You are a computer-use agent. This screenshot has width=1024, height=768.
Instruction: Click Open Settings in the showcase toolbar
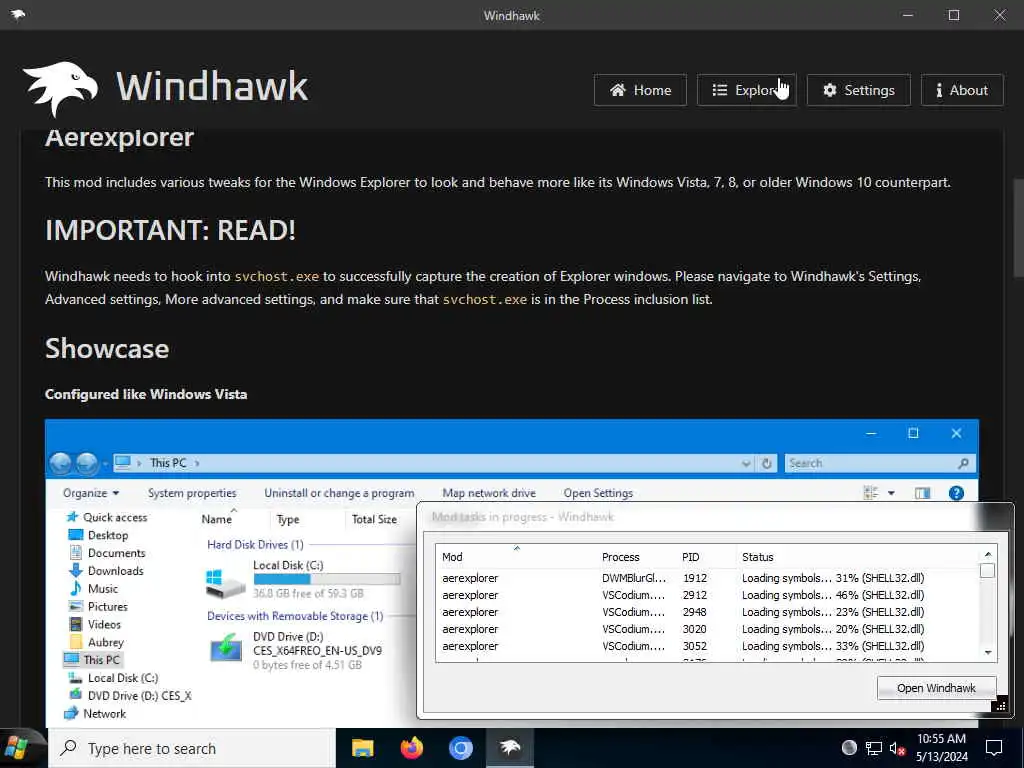(x=598, y=493)
